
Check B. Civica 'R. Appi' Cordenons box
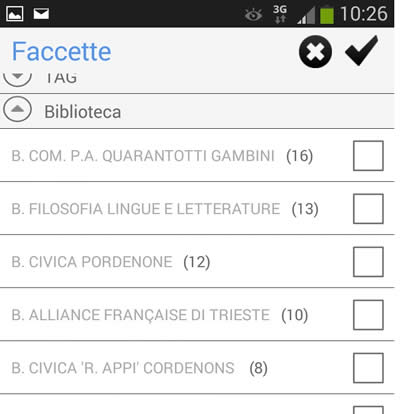368,368
